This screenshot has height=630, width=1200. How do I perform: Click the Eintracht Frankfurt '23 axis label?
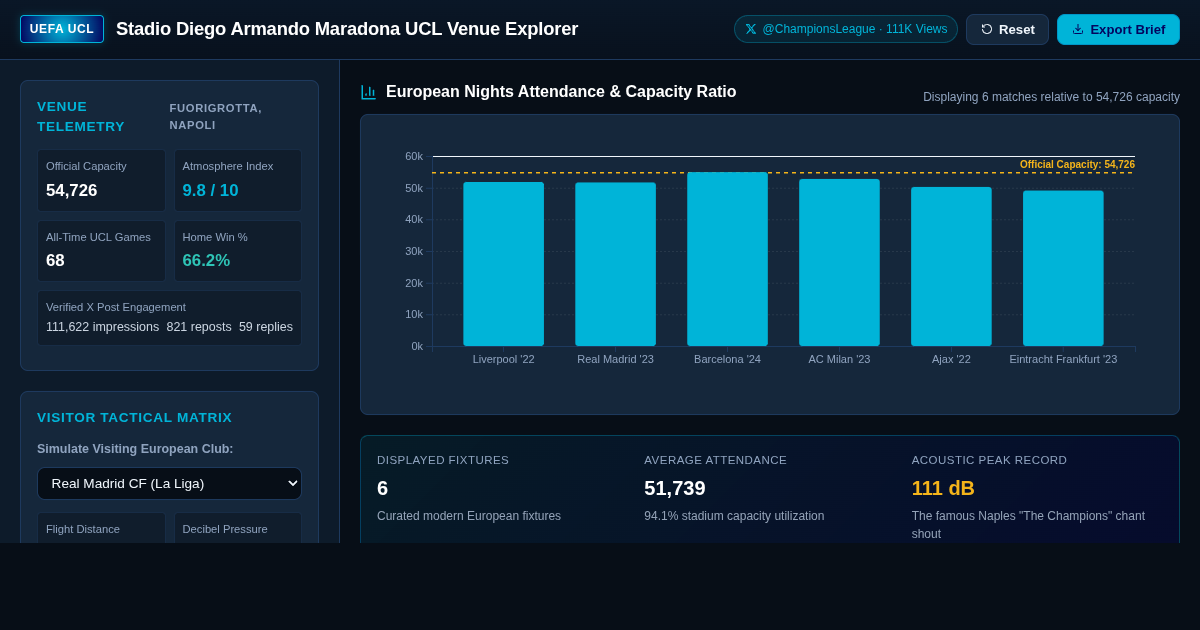point(1063,359)
